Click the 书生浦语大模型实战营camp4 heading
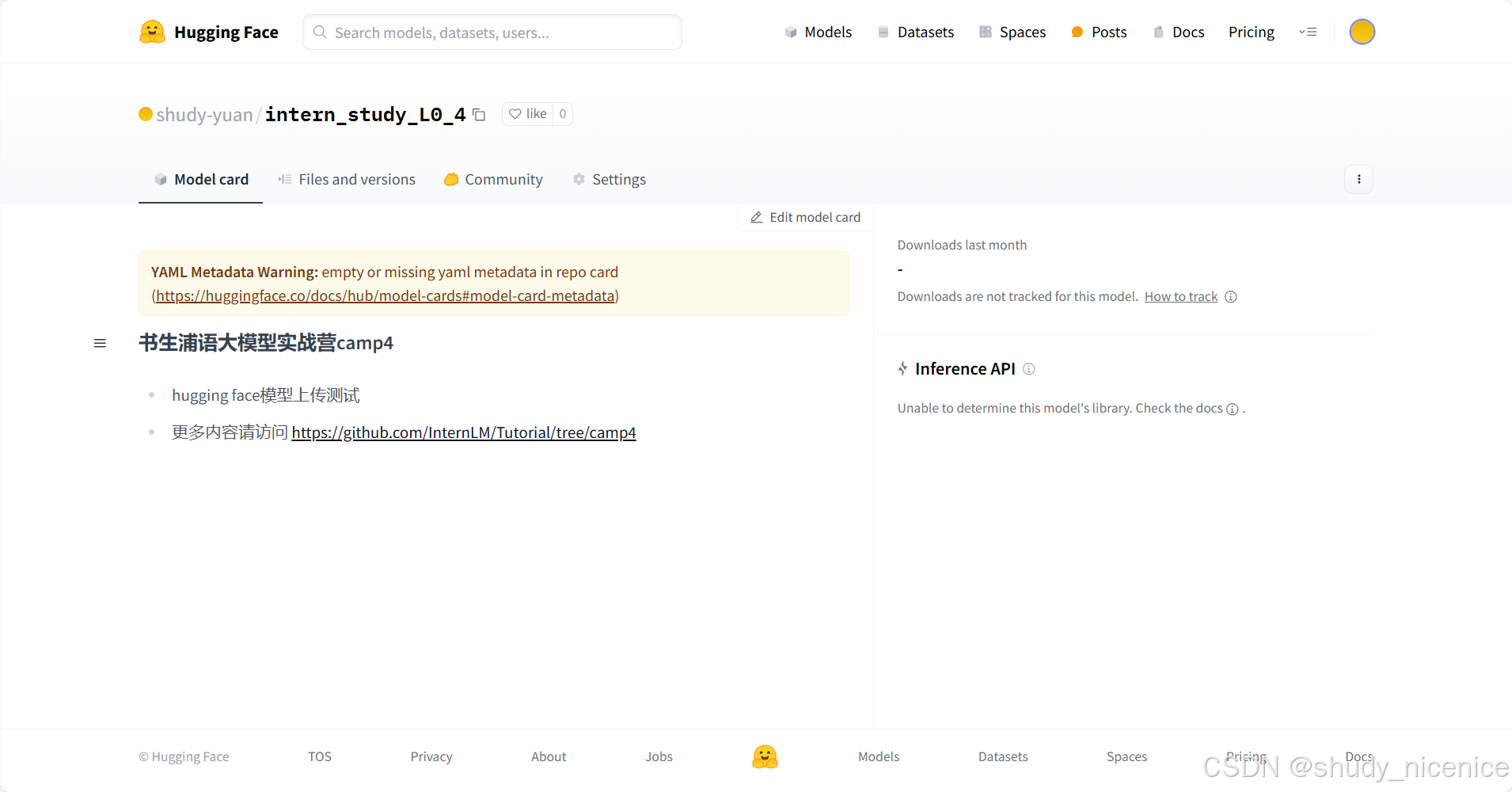This screenshot has height=792, width=1512. [266, 343]
